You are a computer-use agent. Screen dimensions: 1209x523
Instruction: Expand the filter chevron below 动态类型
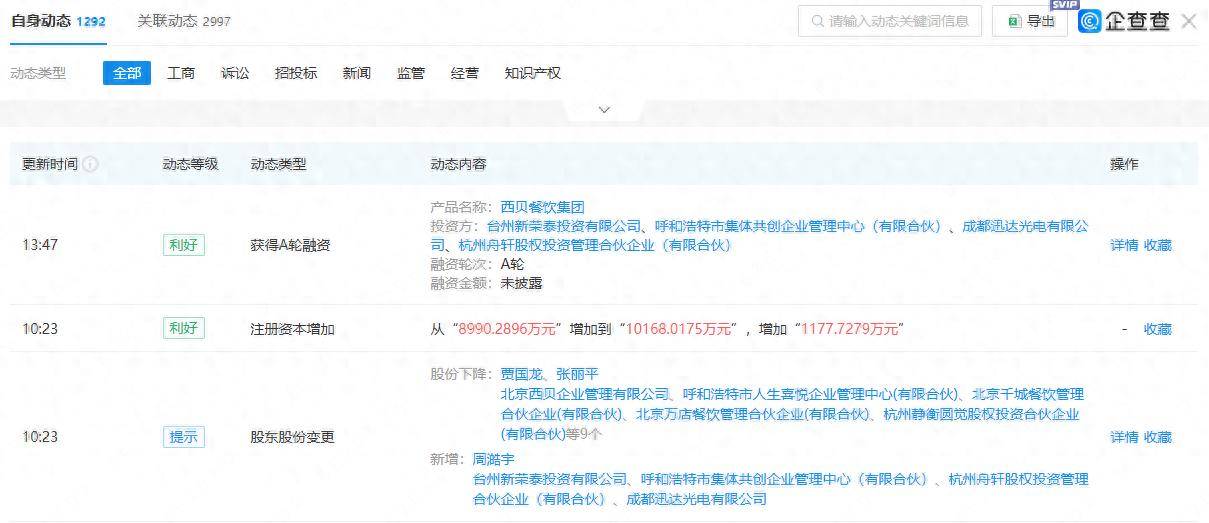pos(604,110)
